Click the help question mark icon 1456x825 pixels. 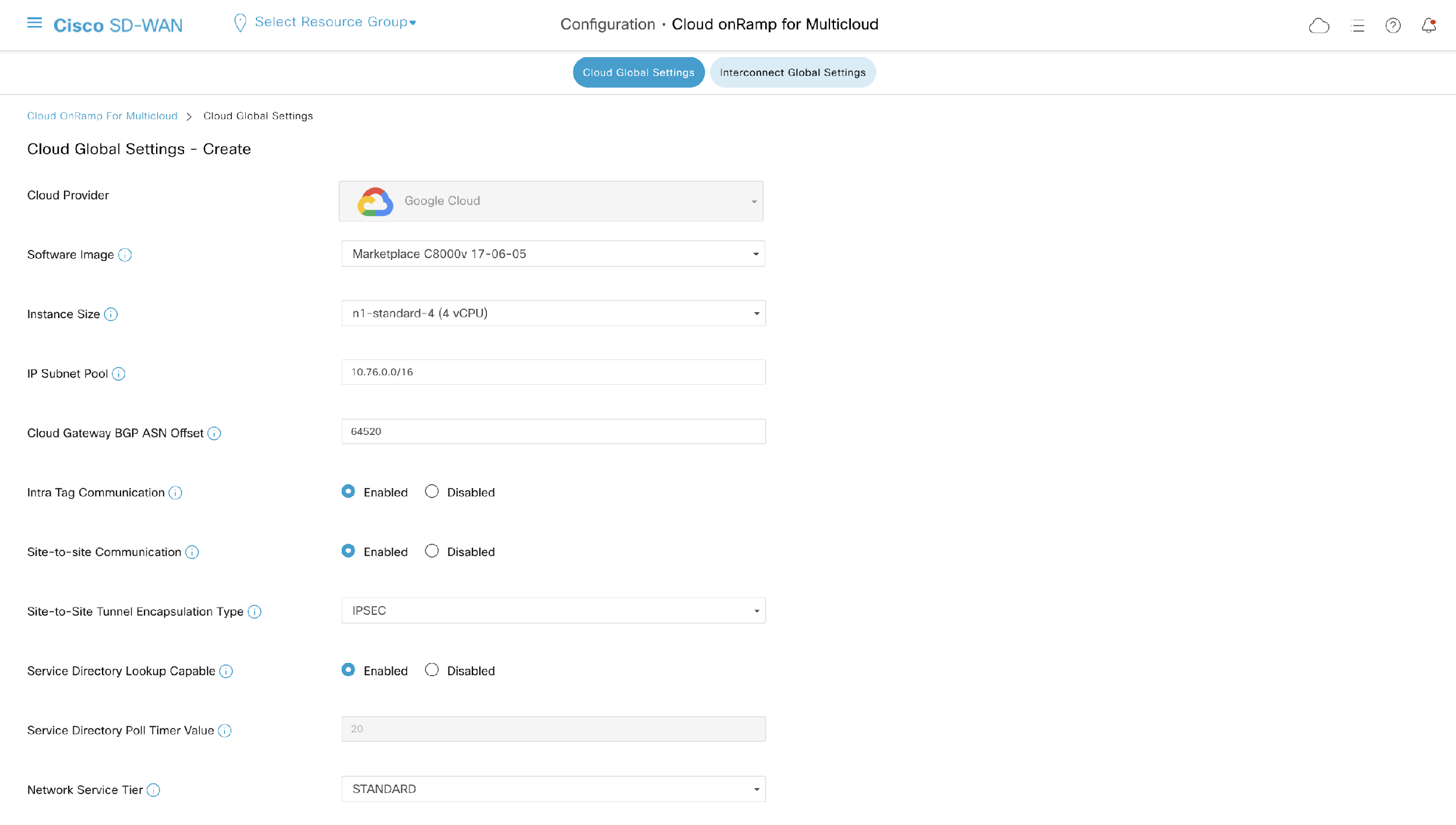tap(1393, 26)
